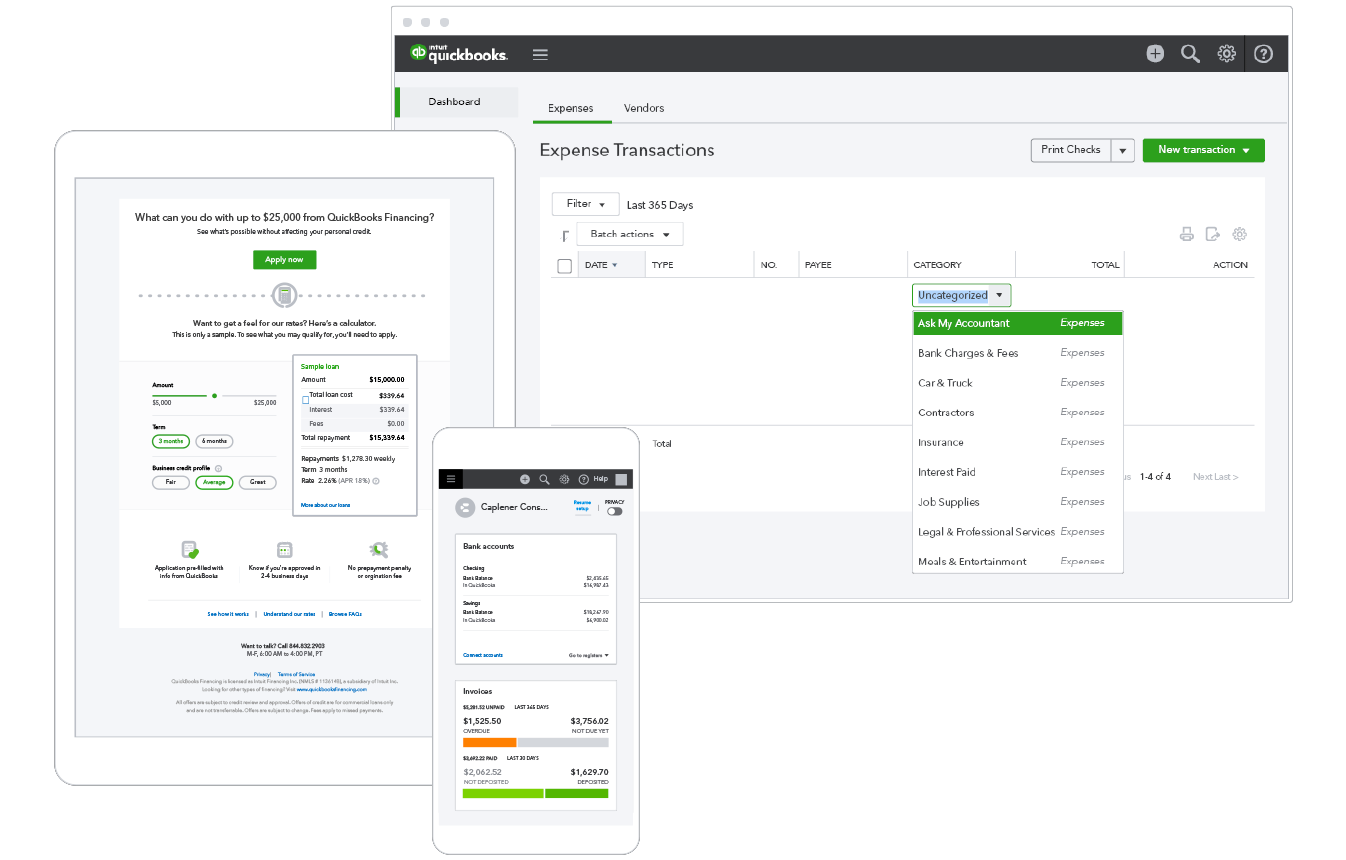Open search magnifier in the desktop header

(1190, 54)
